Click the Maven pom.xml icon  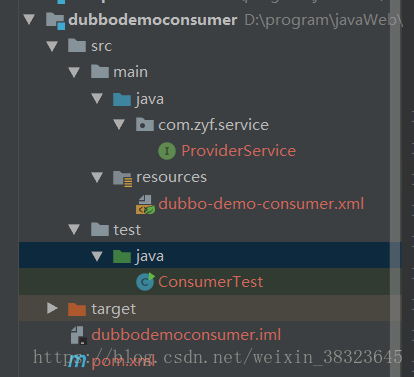pos(77,361)
